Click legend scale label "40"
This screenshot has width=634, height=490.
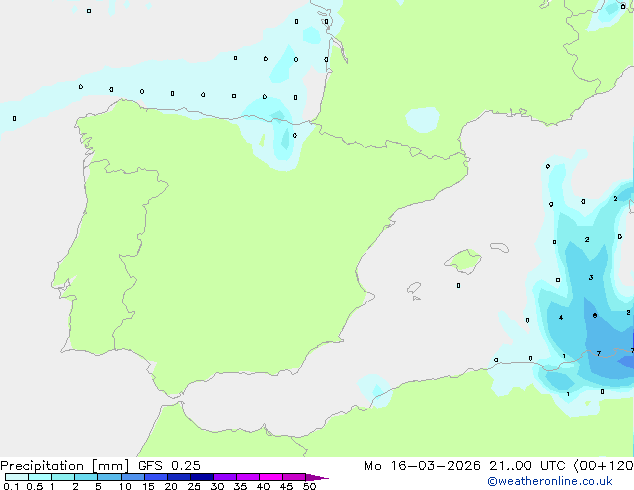pos(263,486)
